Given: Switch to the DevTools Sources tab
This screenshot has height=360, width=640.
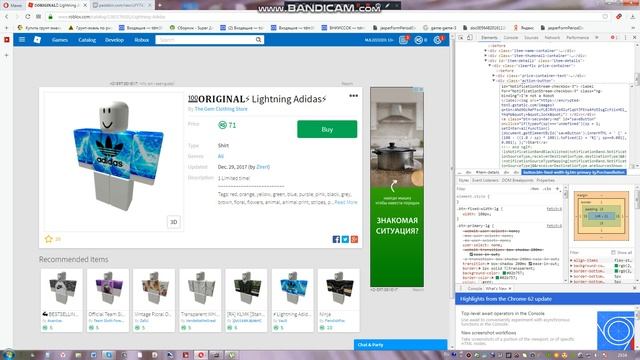Looking at the screenshot, I should click(531, 38).
